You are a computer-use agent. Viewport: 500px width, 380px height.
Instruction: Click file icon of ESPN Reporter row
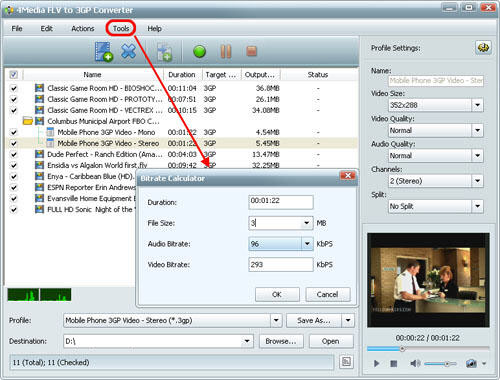click(39, 187)
